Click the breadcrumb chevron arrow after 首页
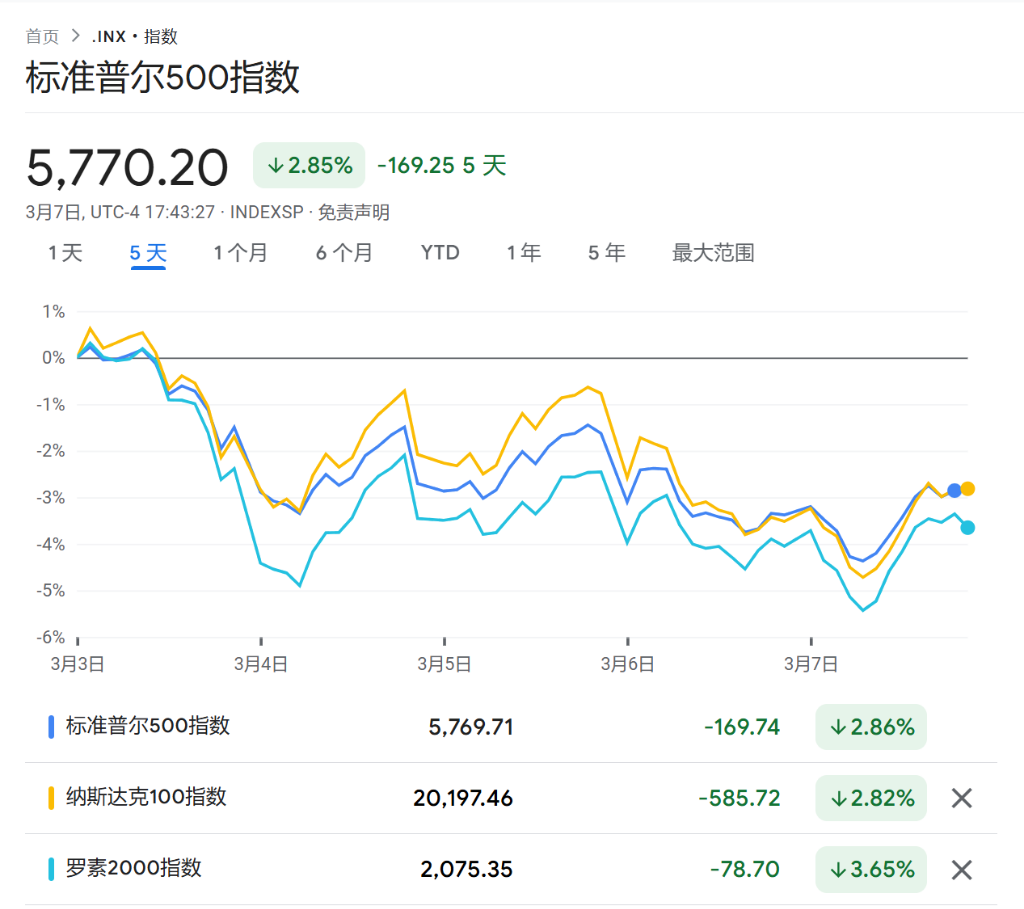 click(75, 37)
